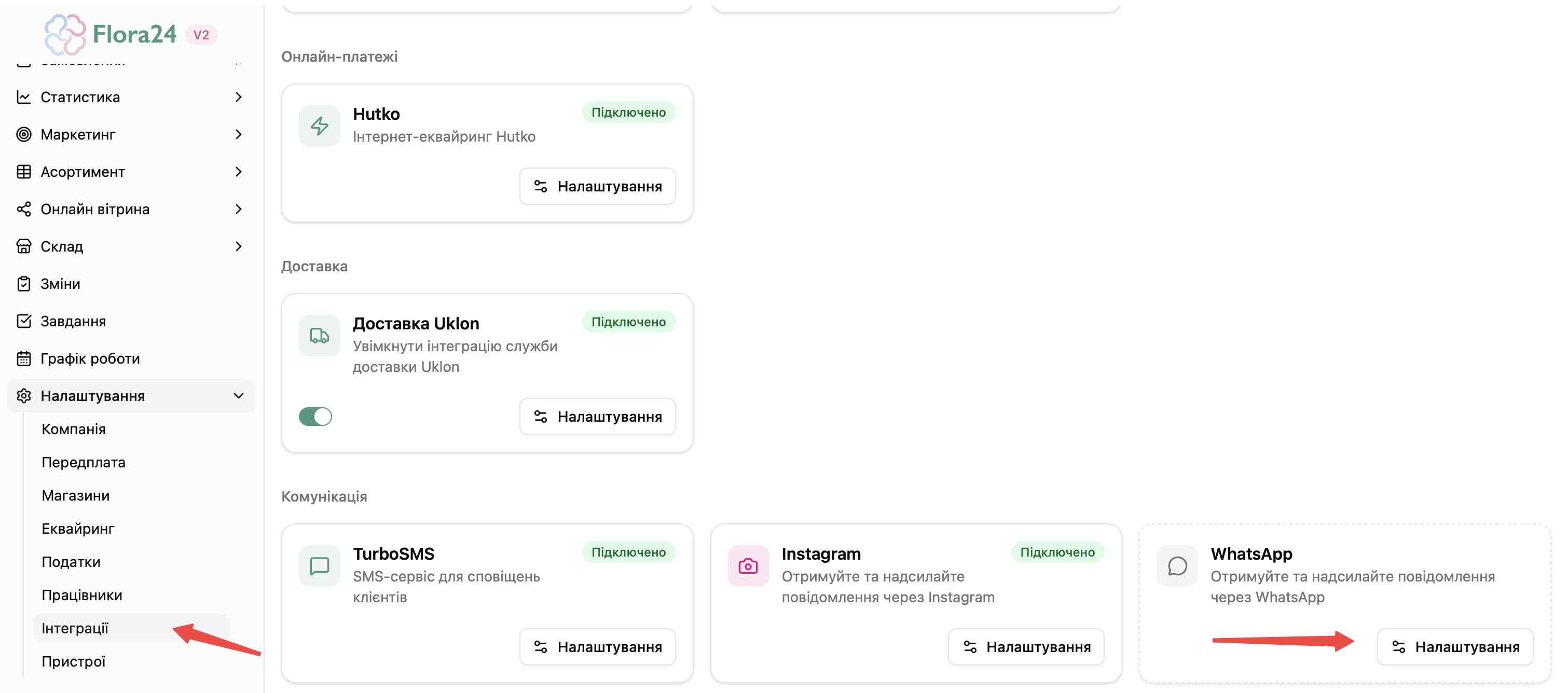Click the Графік роботи calendar icon
The height and width of the screenshot is (693, 1568).
tap(24, 358)
